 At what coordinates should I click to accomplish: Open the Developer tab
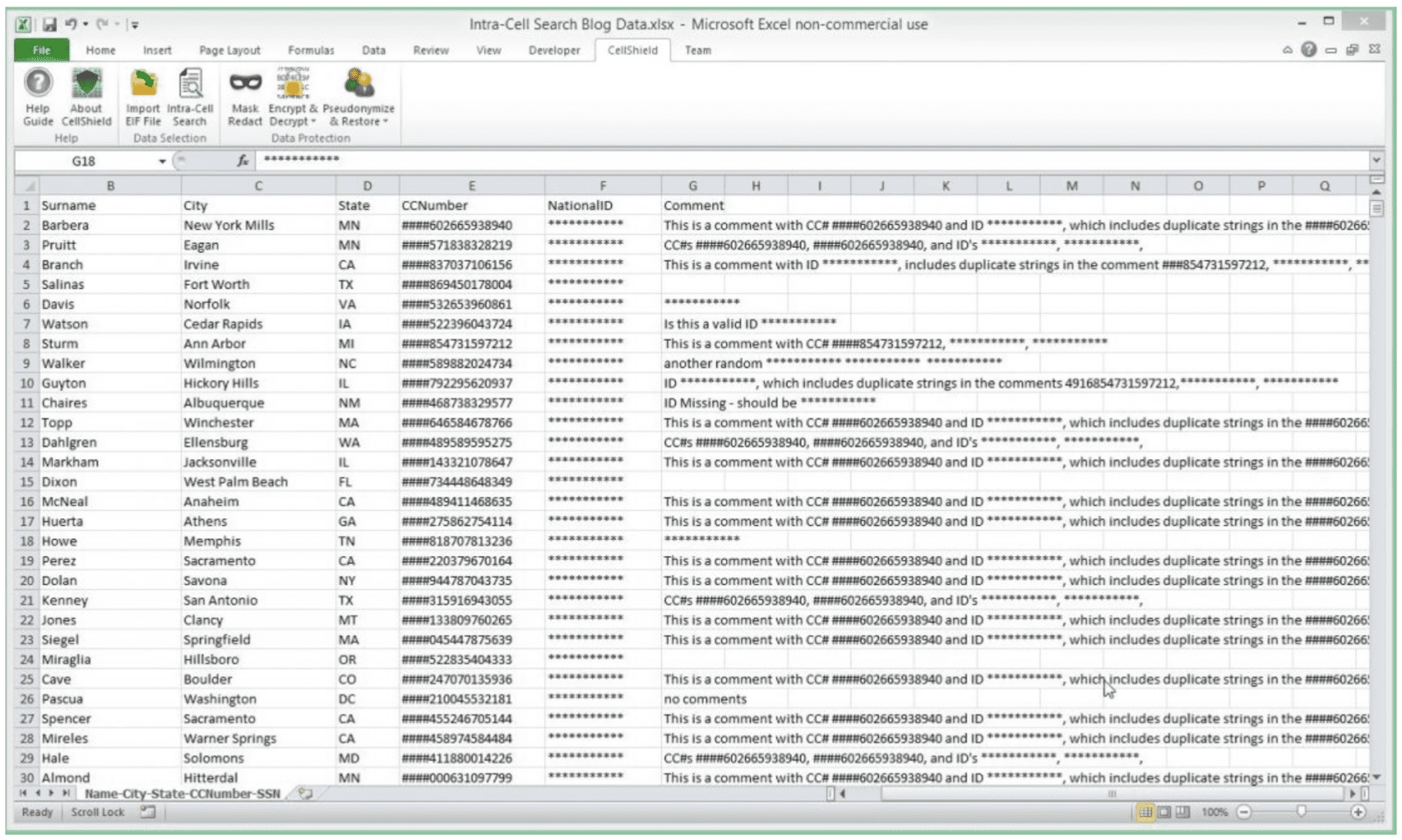click(x=554, y=50)
